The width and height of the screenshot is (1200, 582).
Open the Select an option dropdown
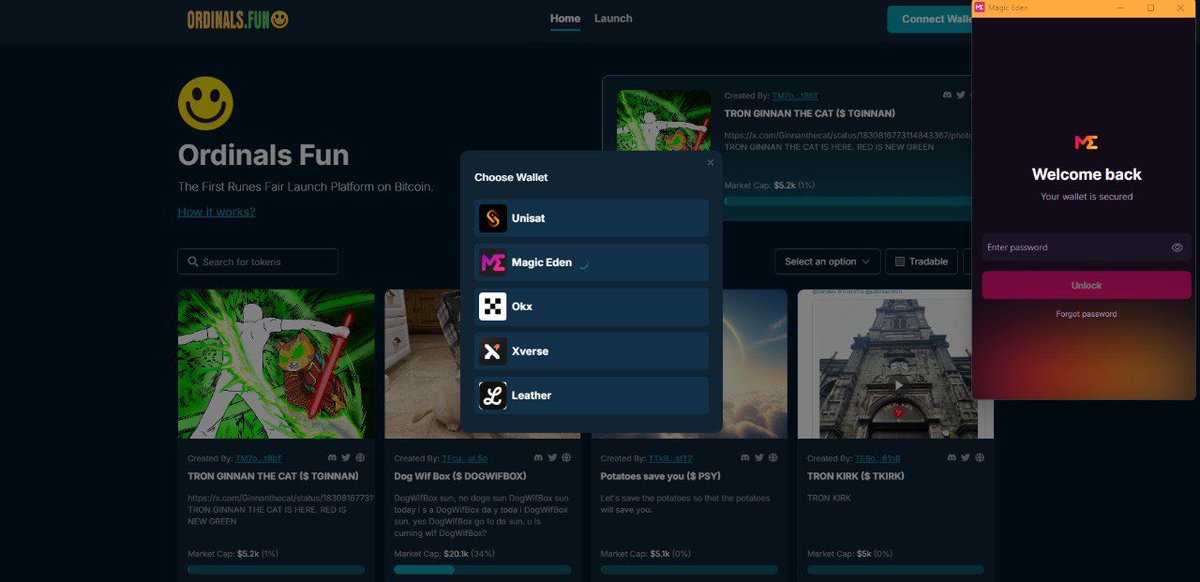(x=827, y=262)
